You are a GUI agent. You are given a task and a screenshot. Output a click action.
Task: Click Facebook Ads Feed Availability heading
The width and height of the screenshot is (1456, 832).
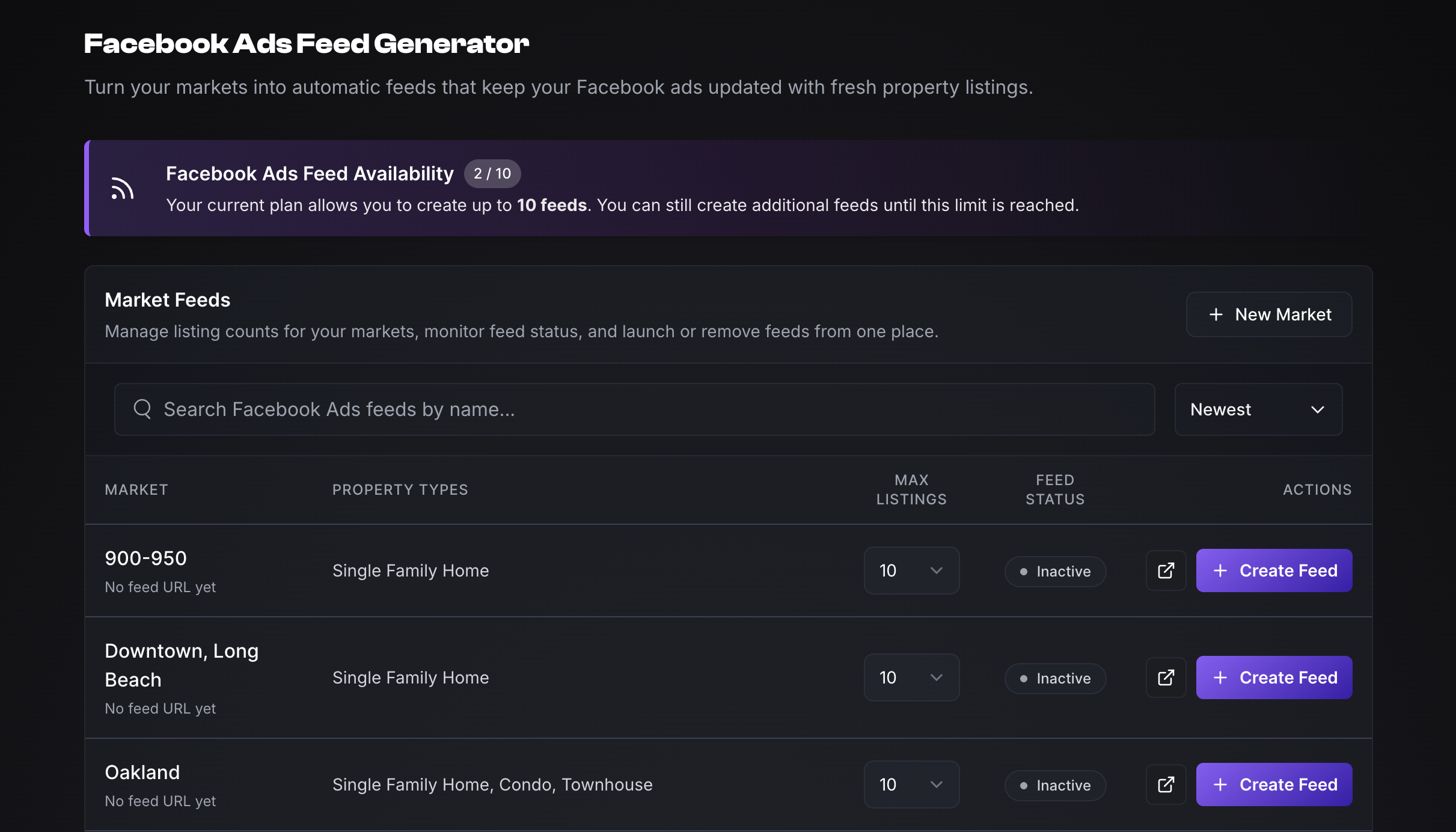310,174
